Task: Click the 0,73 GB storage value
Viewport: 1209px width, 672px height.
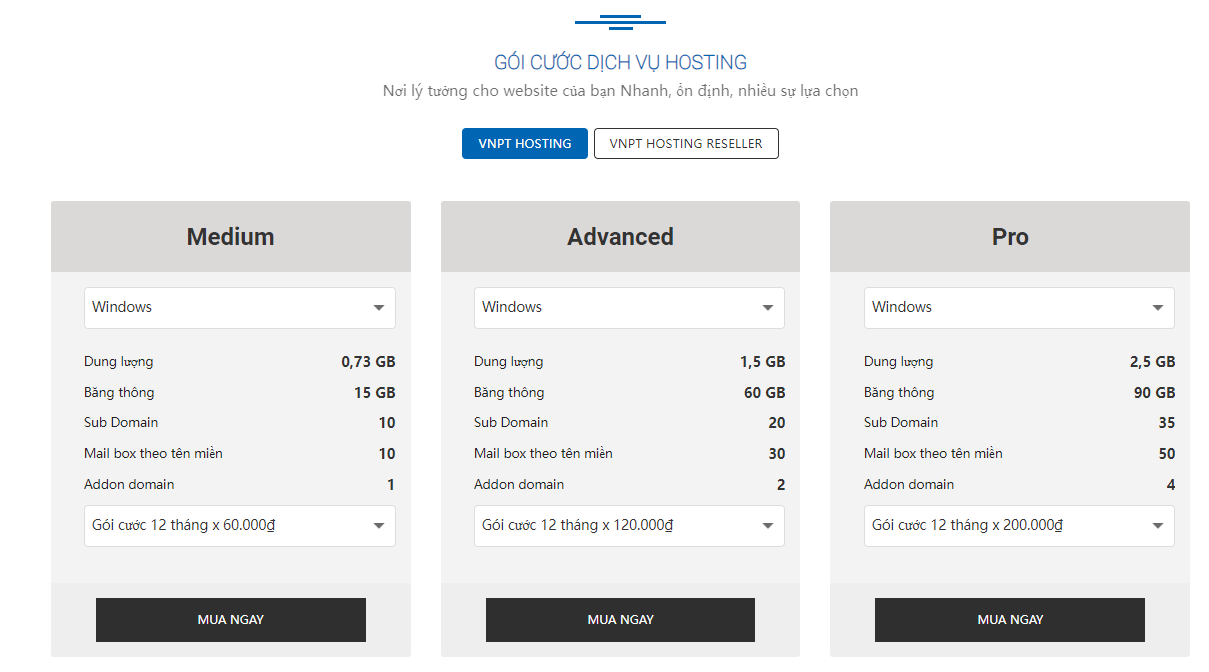Action: pos(368,362)
